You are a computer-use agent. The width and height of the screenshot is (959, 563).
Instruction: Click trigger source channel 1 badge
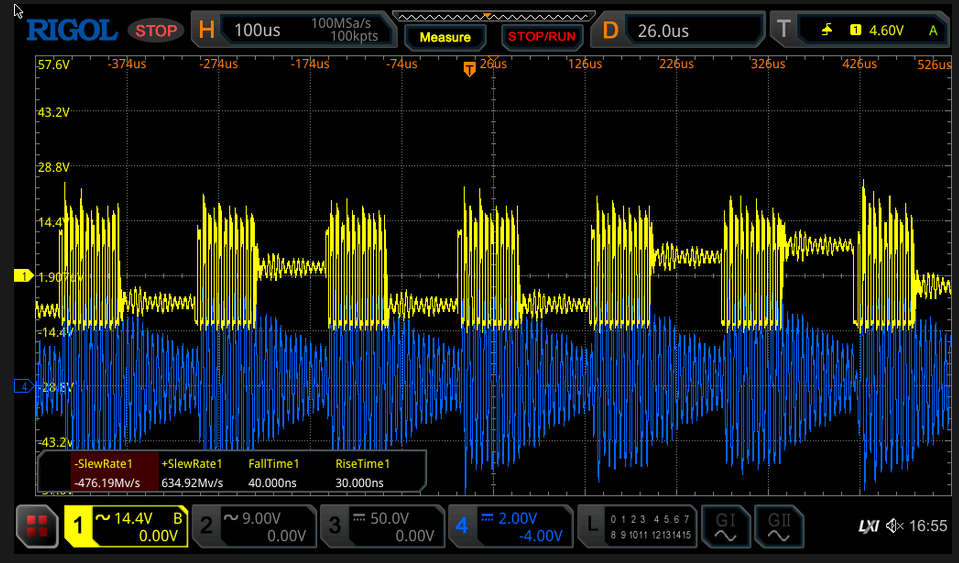(x=856, y=30)
